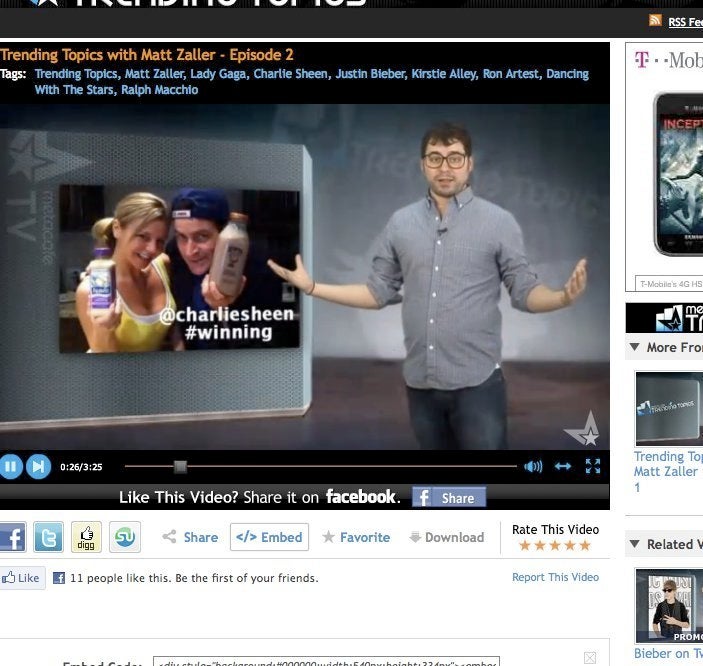Open Trending Topics Matt Zaller 1 link
This screenshot has height=666, width=703.
668,471
